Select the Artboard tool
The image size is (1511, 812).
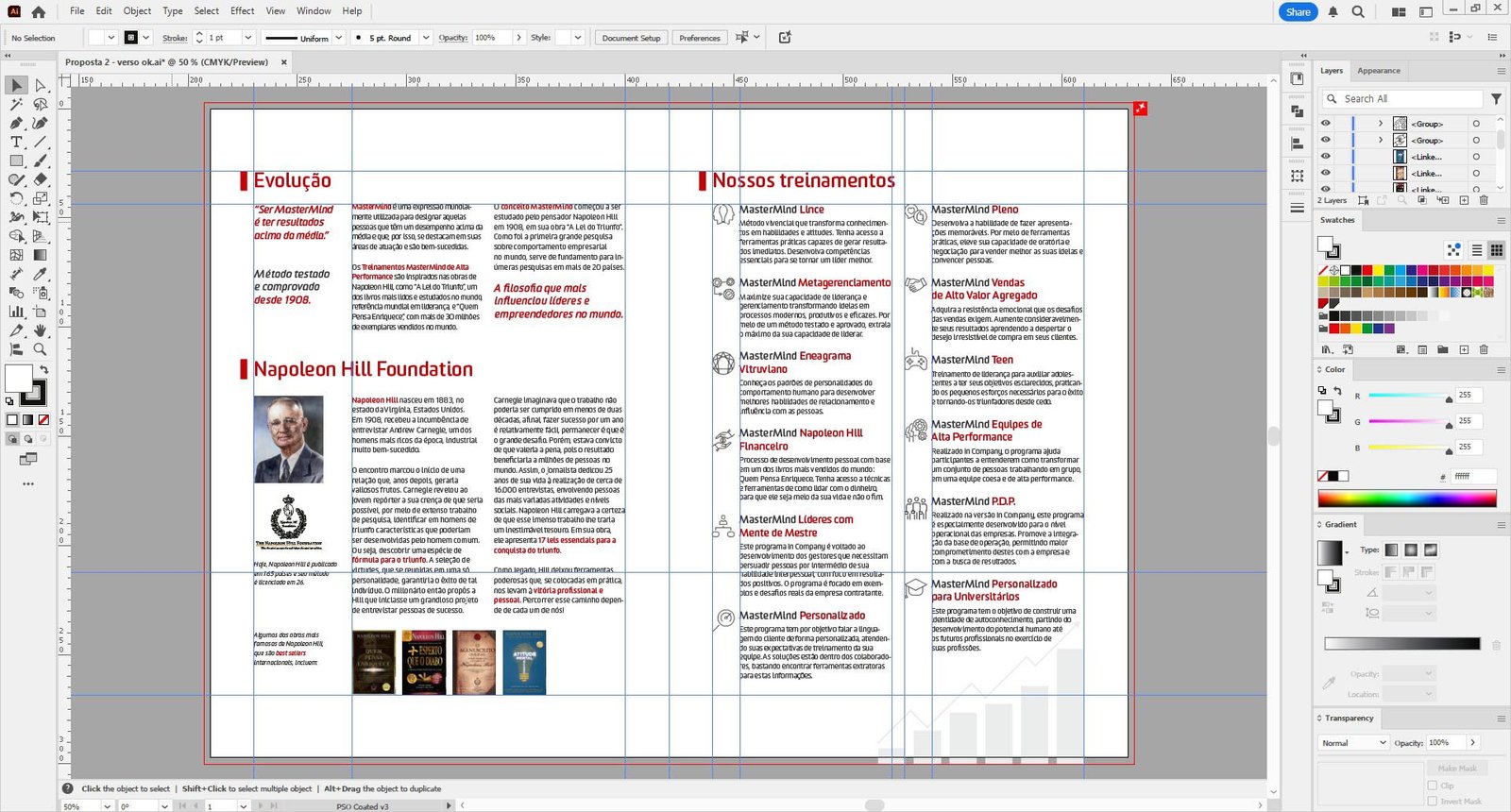pos(40,312)
